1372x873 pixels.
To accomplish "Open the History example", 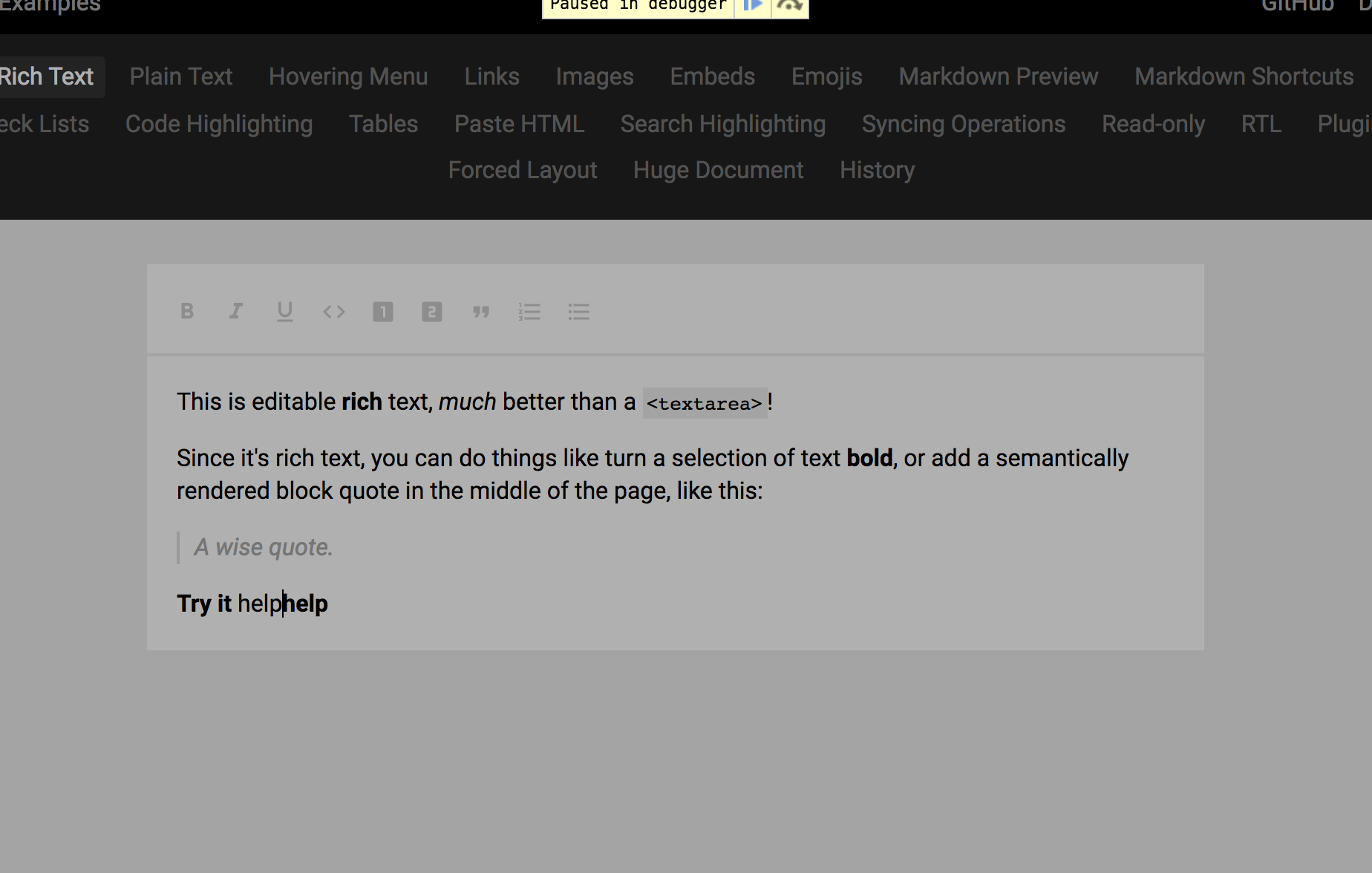I will [x=878, y=170].
